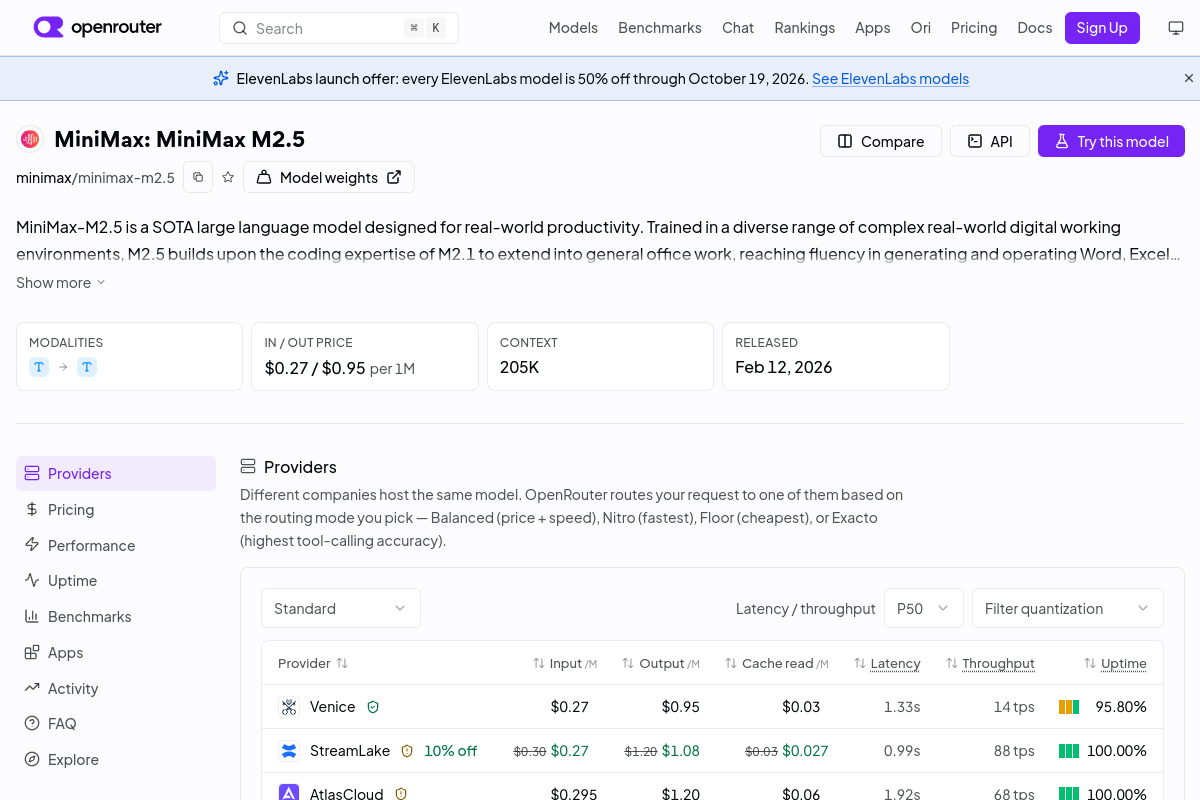Click StreamLake's 10% off label

[451, 751]
